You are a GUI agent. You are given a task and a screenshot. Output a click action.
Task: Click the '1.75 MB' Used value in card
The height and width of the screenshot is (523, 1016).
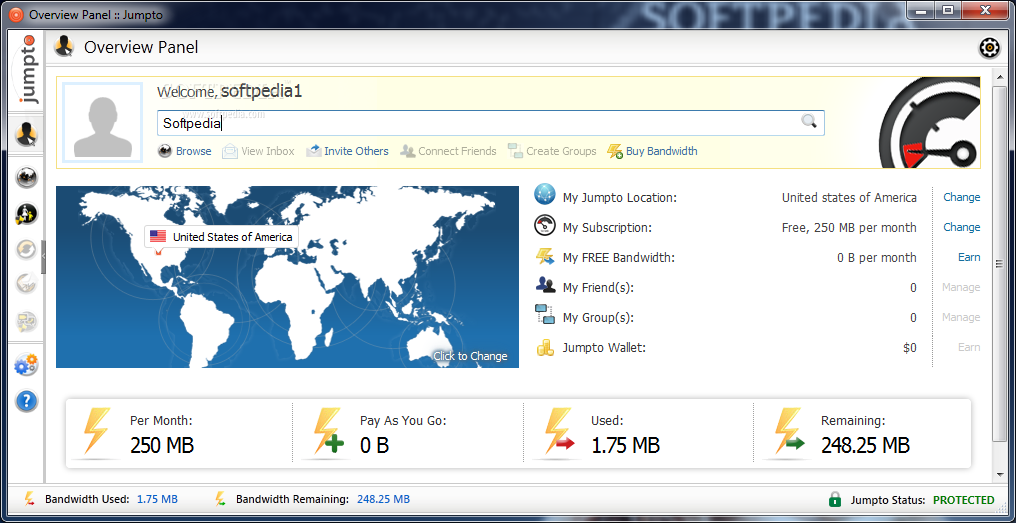(x=625, y=445)
